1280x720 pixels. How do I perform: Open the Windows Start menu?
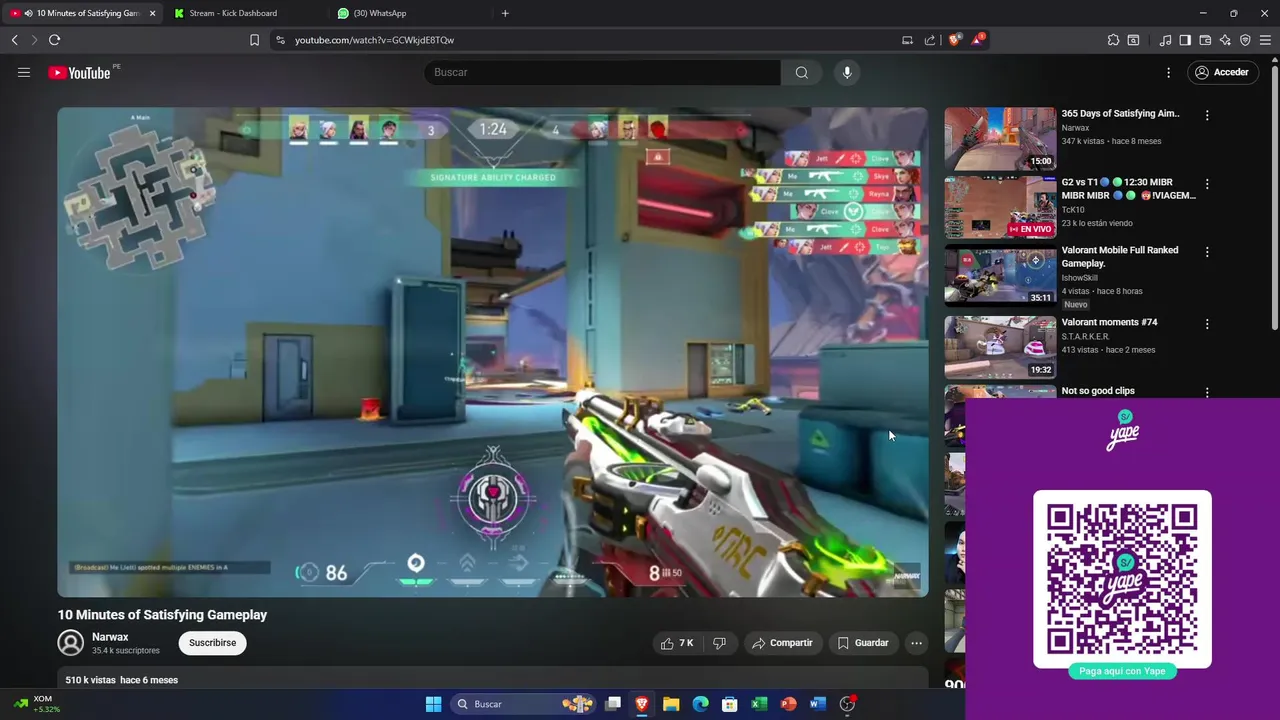click(433, 704)
